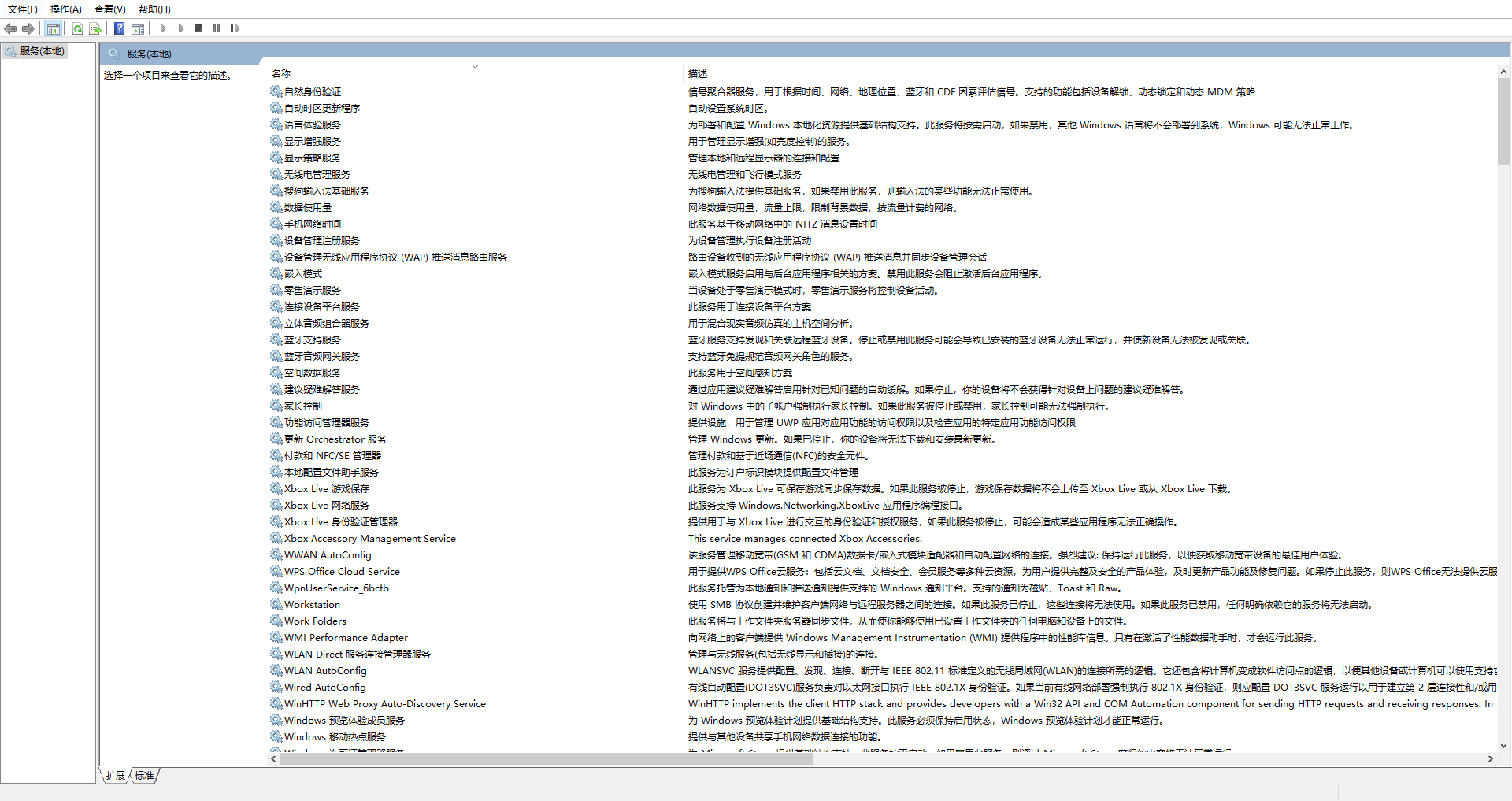Click the 描述 column header
This screenshot has width=1512, height=801.
click(698, 74)
